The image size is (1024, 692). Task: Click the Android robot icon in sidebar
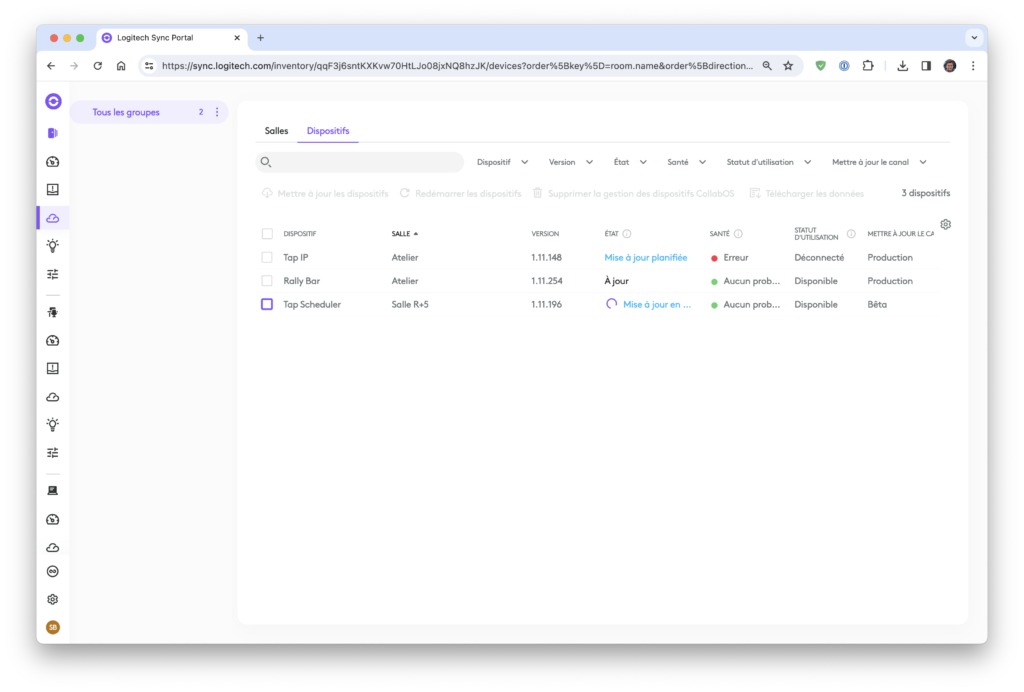(x=53, y=312)
